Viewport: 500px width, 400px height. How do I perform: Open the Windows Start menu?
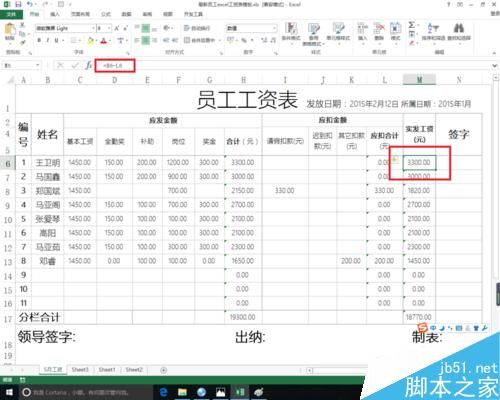(x=9, y=392)
